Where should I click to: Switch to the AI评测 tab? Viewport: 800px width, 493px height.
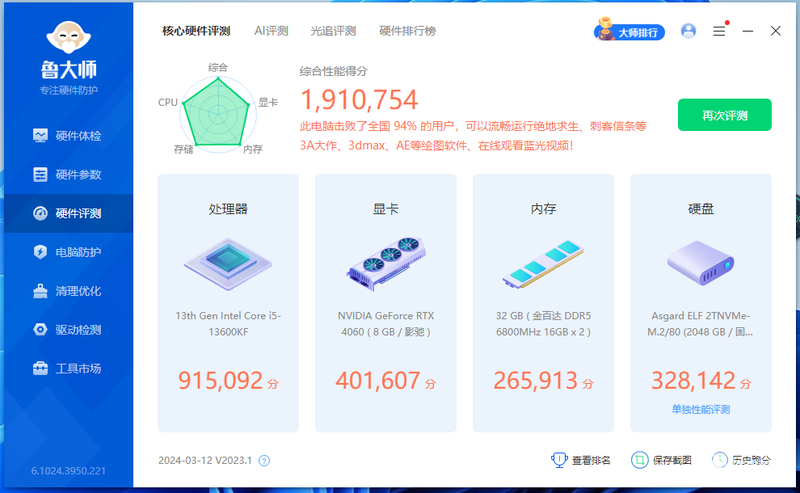click(271, 31)
